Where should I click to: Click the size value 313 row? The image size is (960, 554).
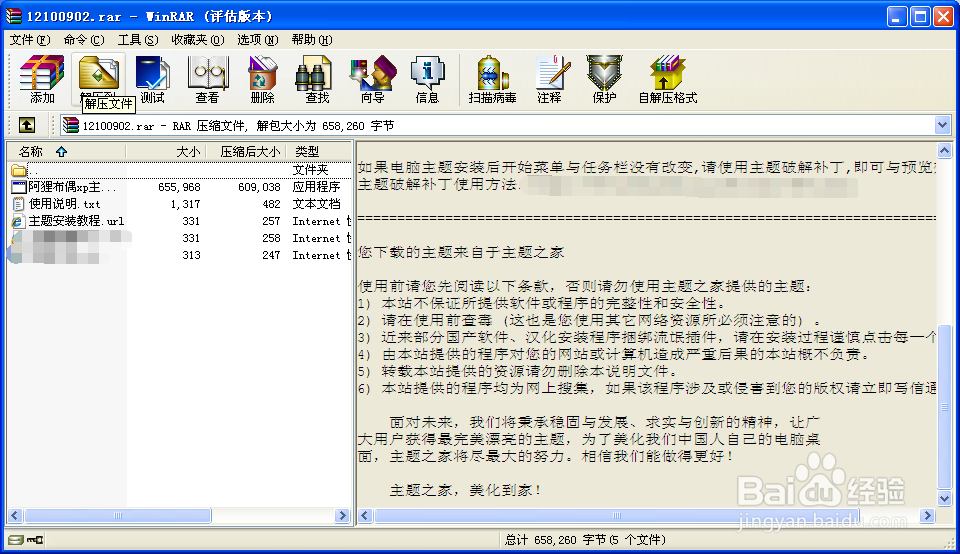[191, 255]
